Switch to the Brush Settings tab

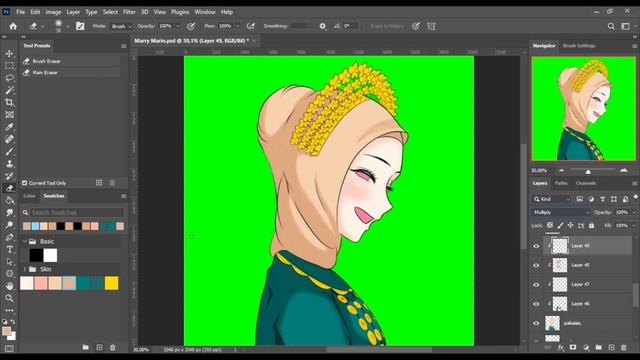point(579,46)
